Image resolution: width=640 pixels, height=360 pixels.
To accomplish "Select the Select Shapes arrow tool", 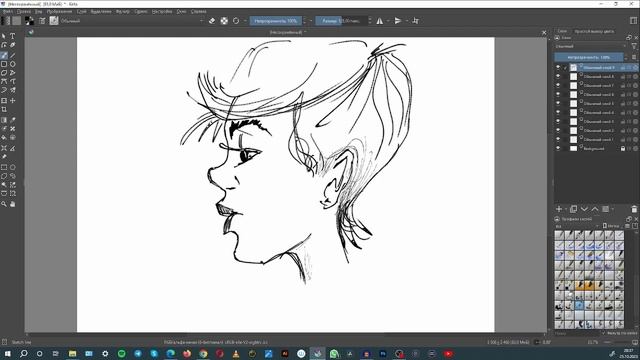I will click(x=4, y=36).
